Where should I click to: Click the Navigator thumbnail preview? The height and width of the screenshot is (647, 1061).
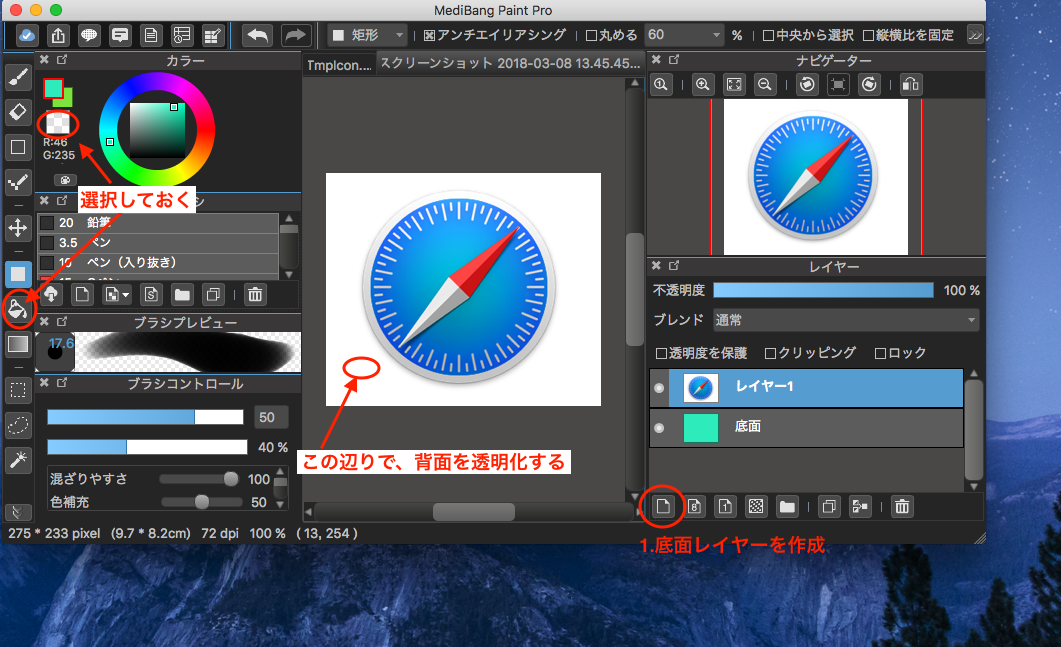(815, 177)
